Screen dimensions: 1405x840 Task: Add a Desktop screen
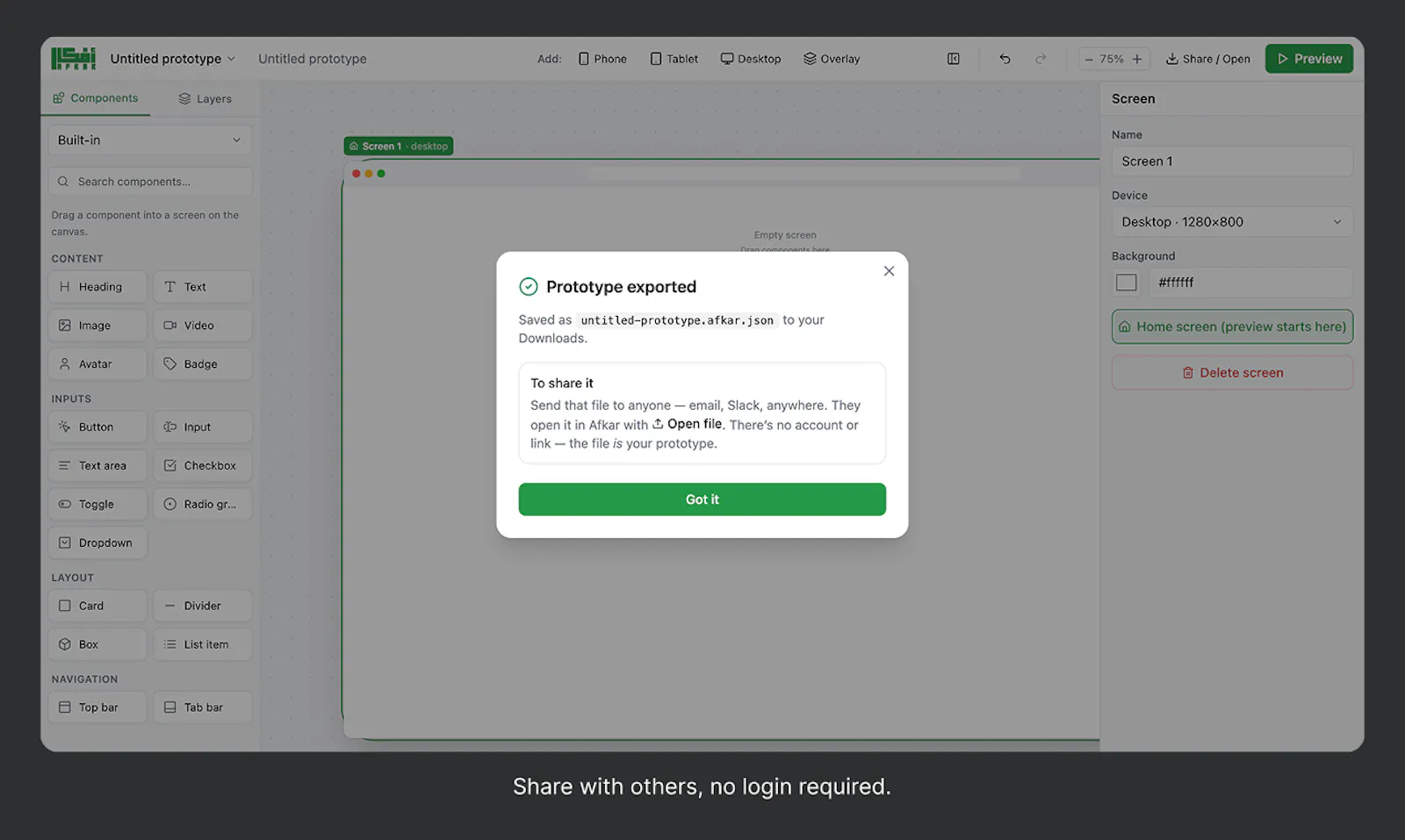coord(751,59)
